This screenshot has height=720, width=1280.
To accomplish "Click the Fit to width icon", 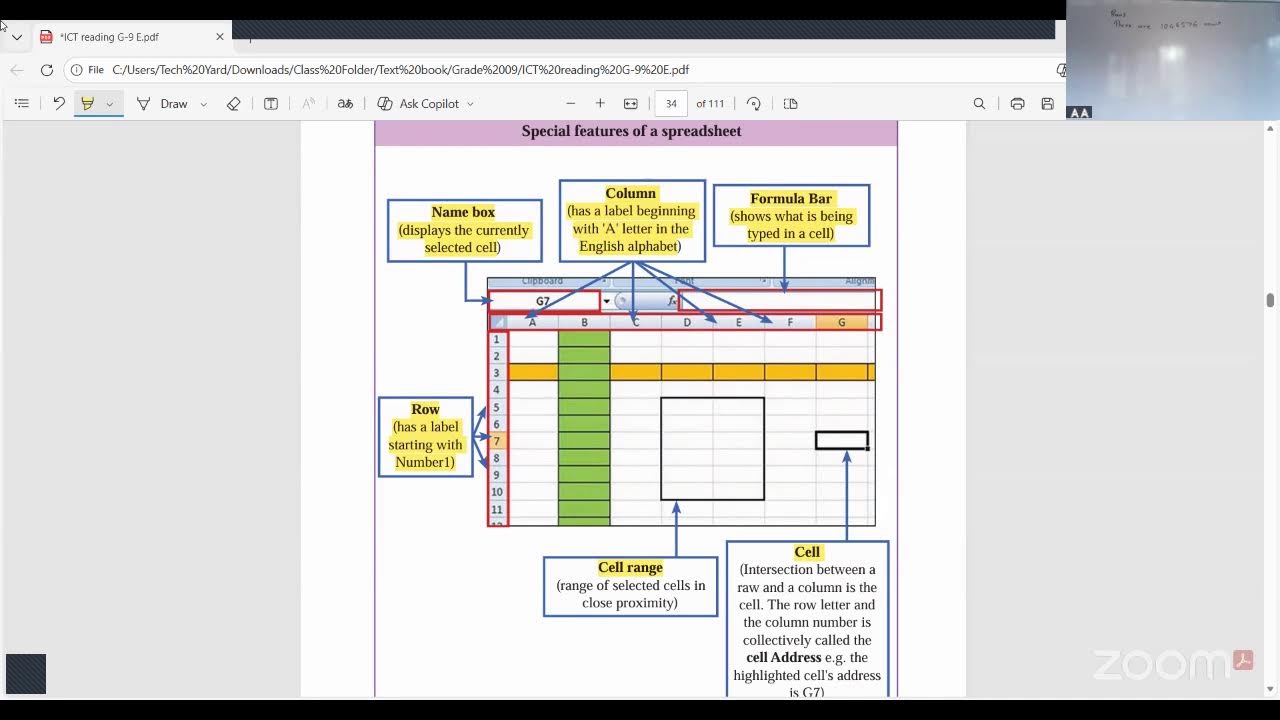I will click(x=631, y=103).
